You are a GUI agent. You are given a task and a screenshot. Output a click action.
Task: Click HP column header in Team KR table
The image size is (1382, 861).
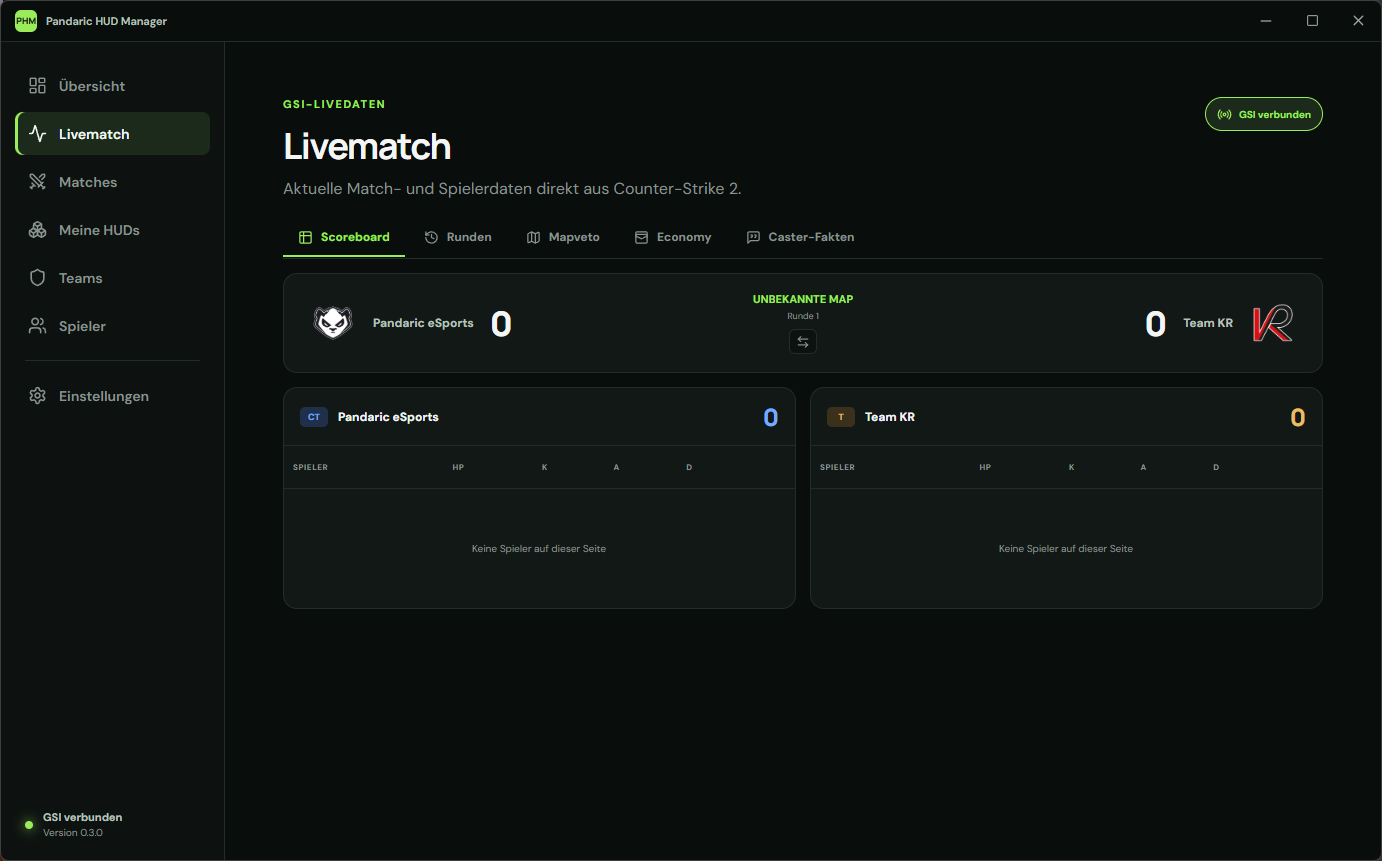pyautogui.click(x=985, y=467)
